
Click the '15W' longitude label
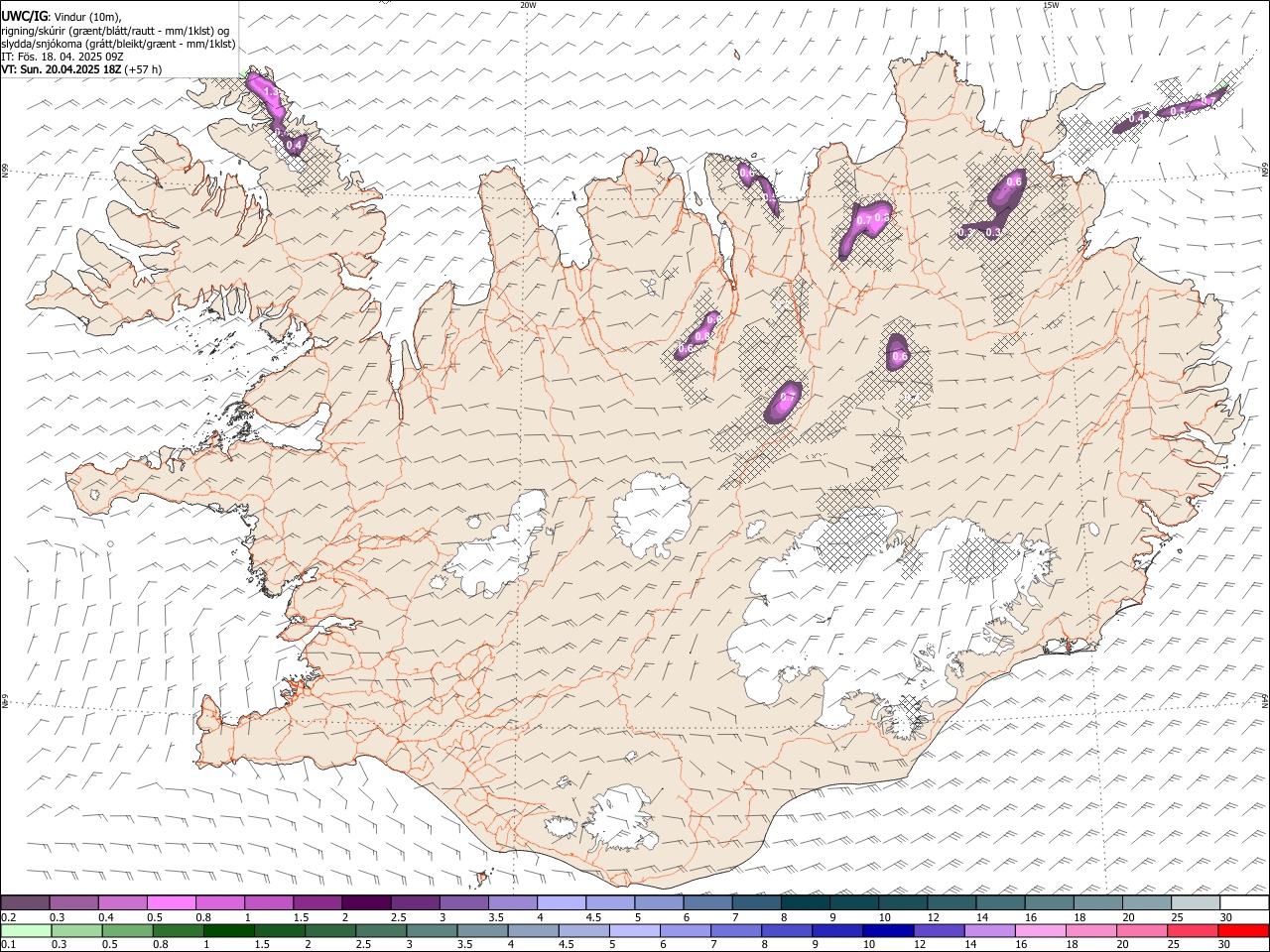pos(1051,5)
